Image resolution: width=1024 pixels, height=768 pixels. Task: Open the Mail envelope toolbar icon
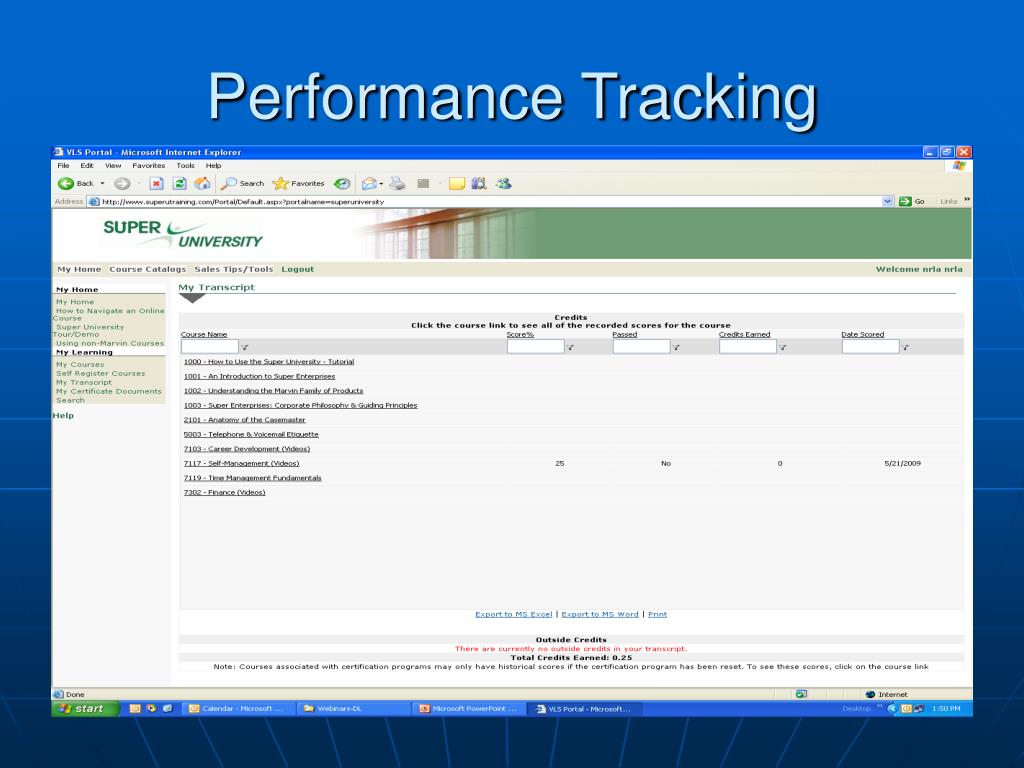point(370,184)
